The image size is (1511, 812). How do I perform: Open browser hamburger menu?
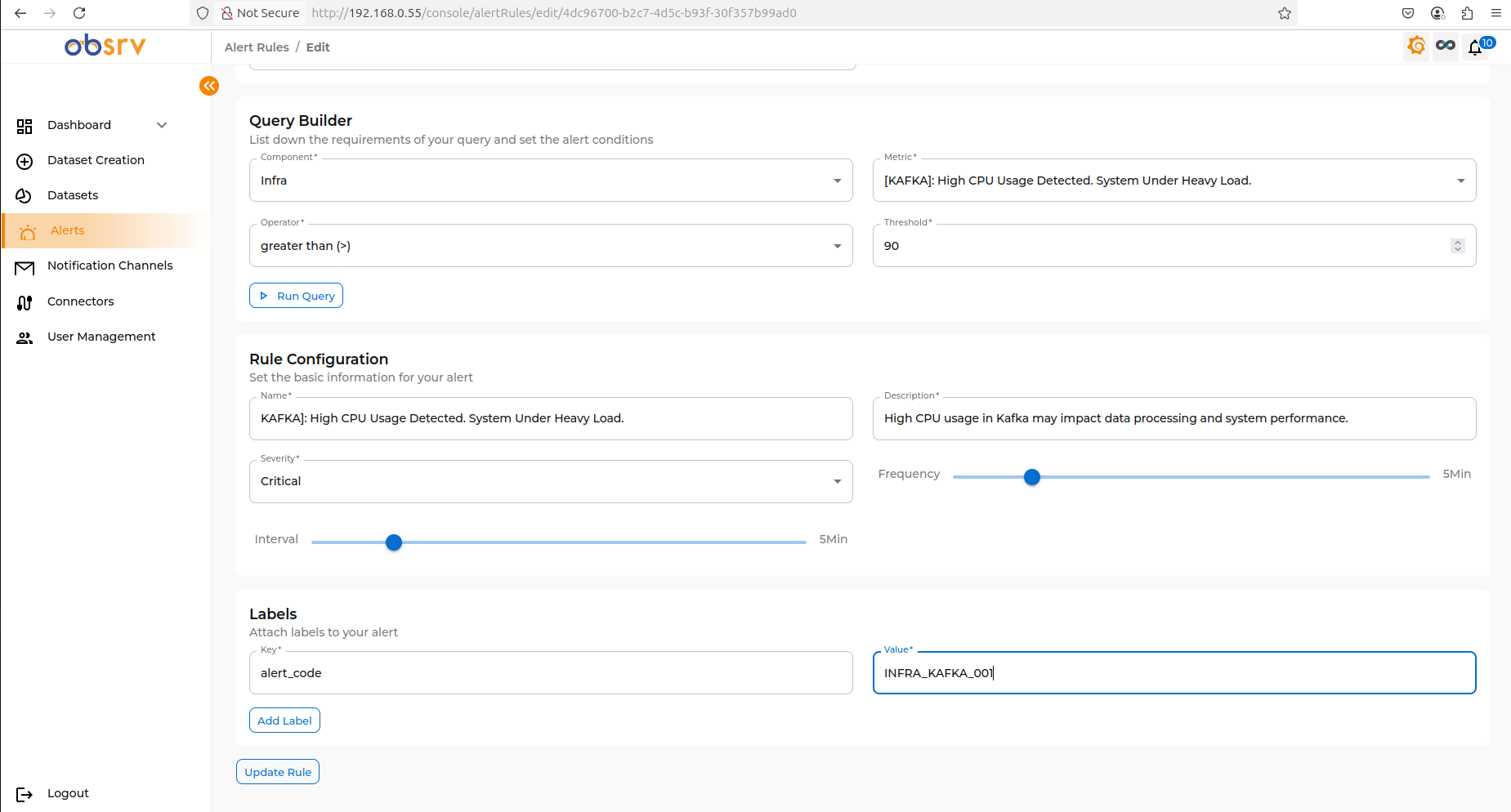pos(1496,13)
